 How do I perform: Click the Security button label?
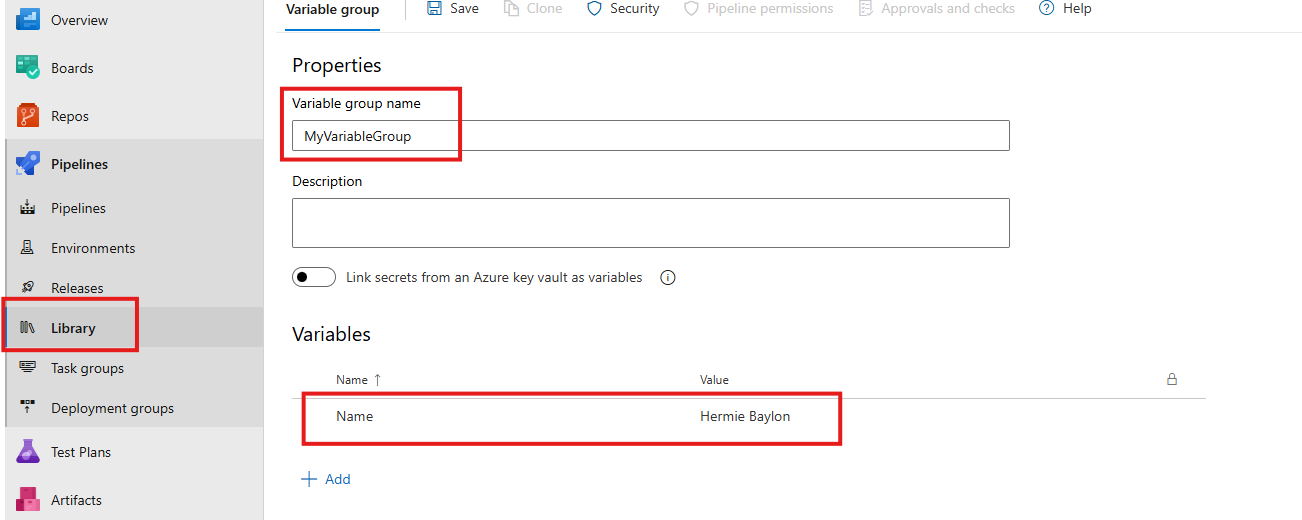click(635, 8)
